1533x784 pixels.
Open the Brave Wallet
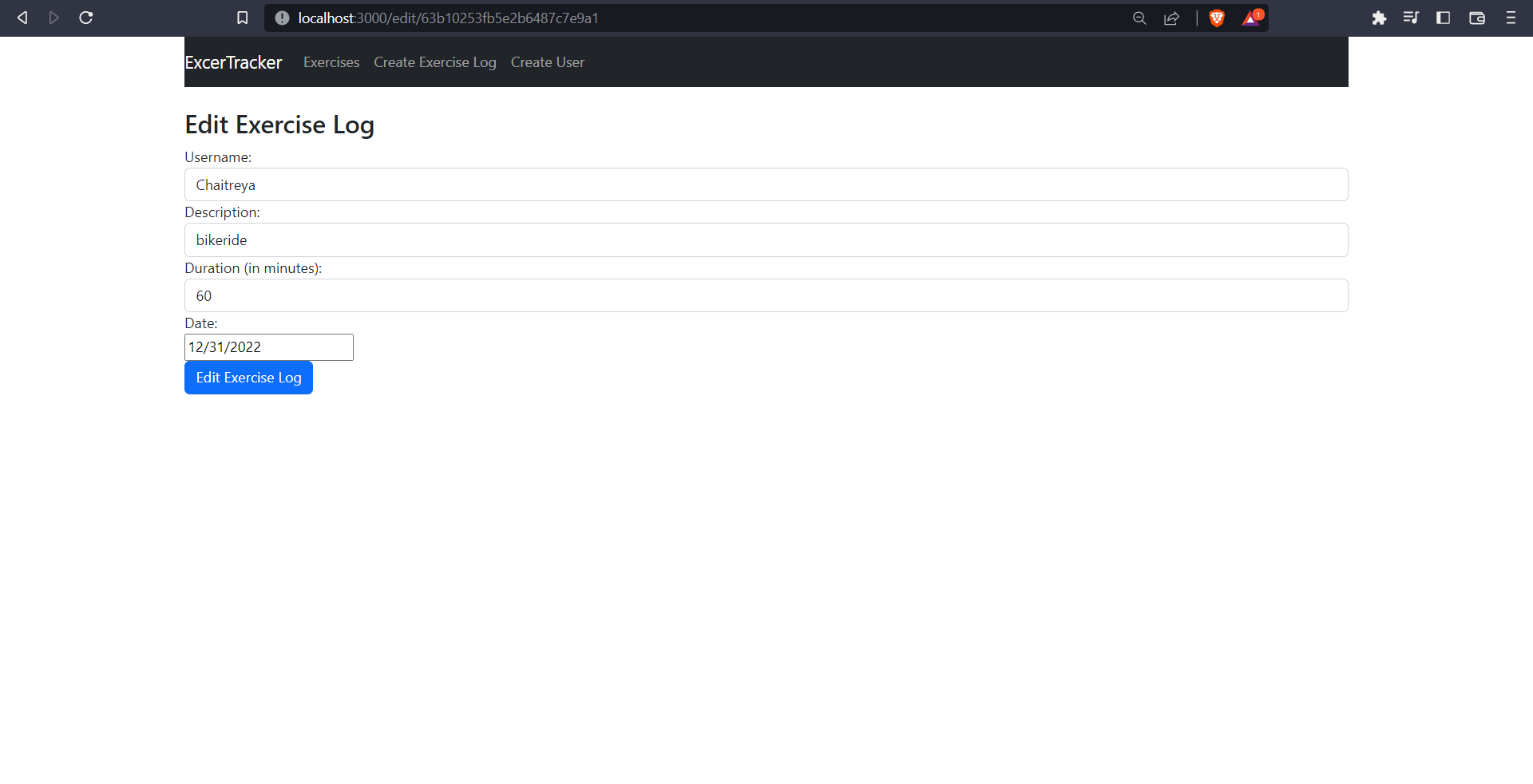pyautogui.click(x=1477, y=18)
